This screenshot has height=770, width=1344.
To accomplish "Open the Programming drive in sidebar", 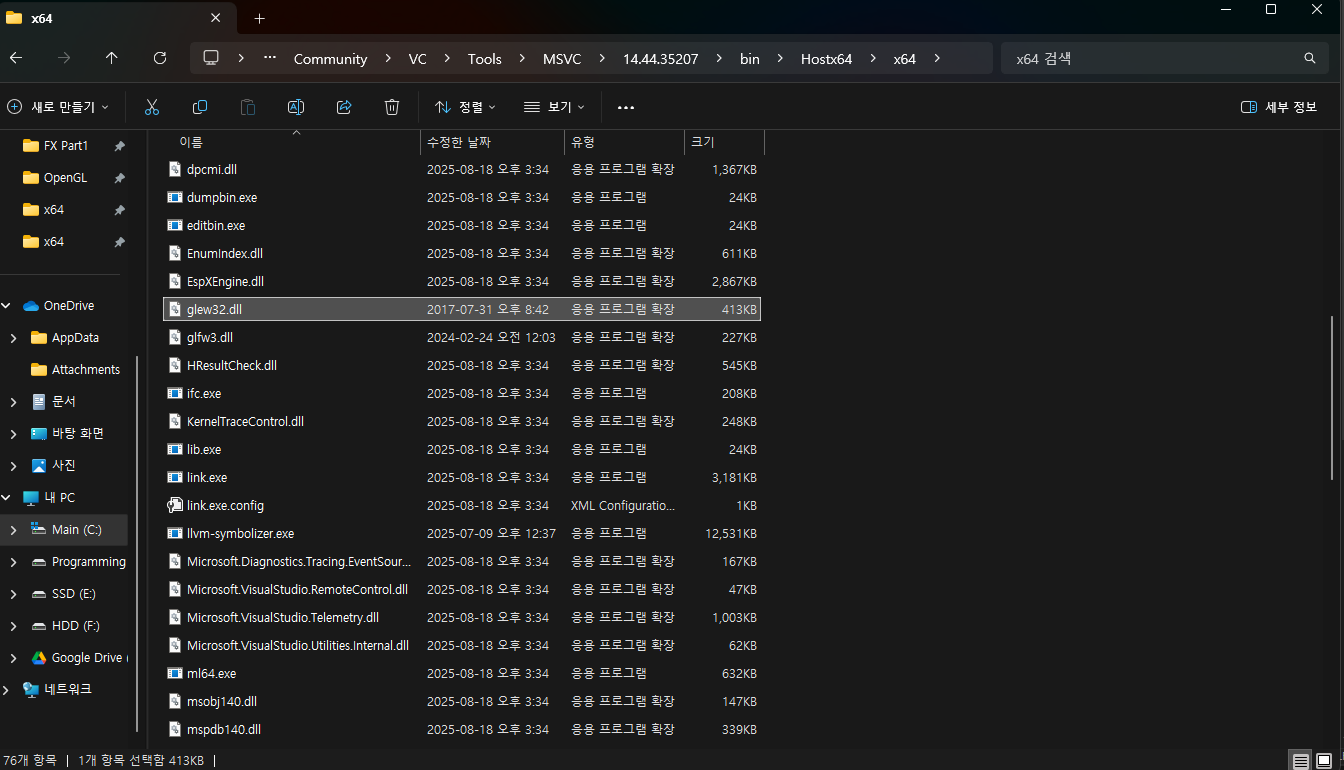I will (79, 562).
